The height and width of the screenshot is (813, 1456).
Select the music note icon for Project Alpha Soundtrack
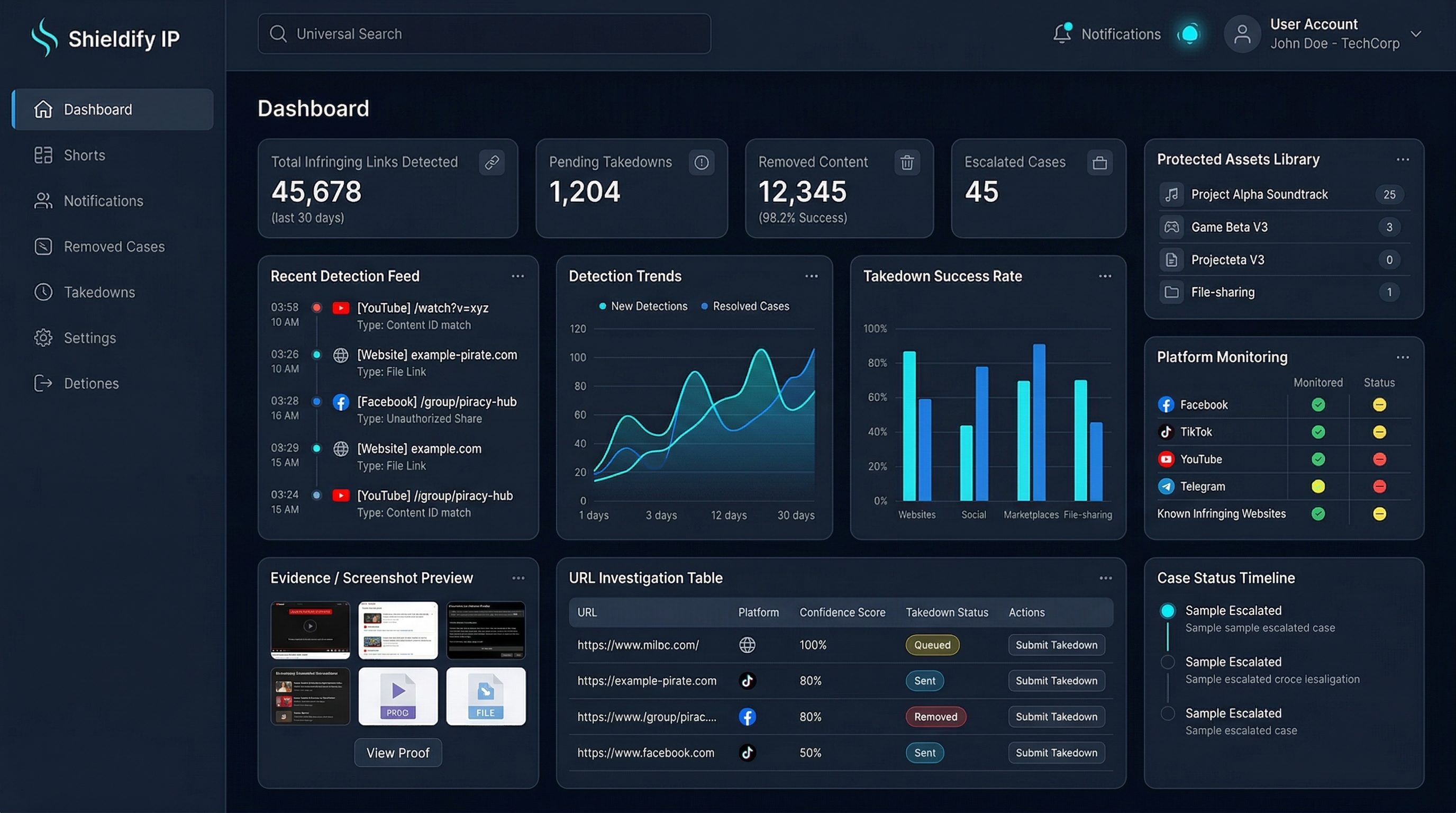[1171, 194]
